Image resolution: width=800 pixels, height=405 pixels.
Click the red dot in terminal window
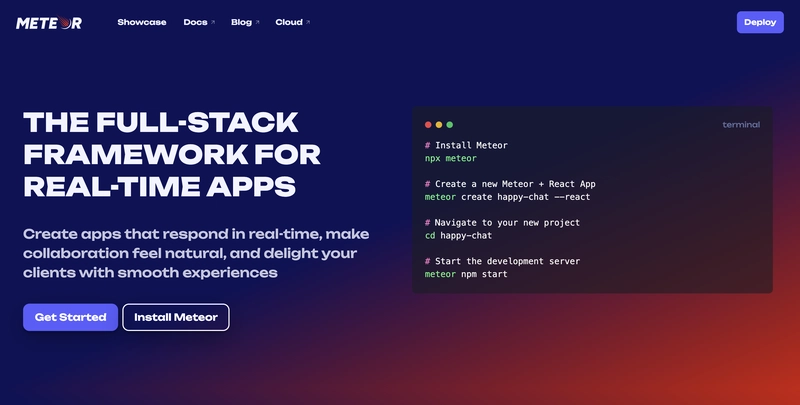428,125
